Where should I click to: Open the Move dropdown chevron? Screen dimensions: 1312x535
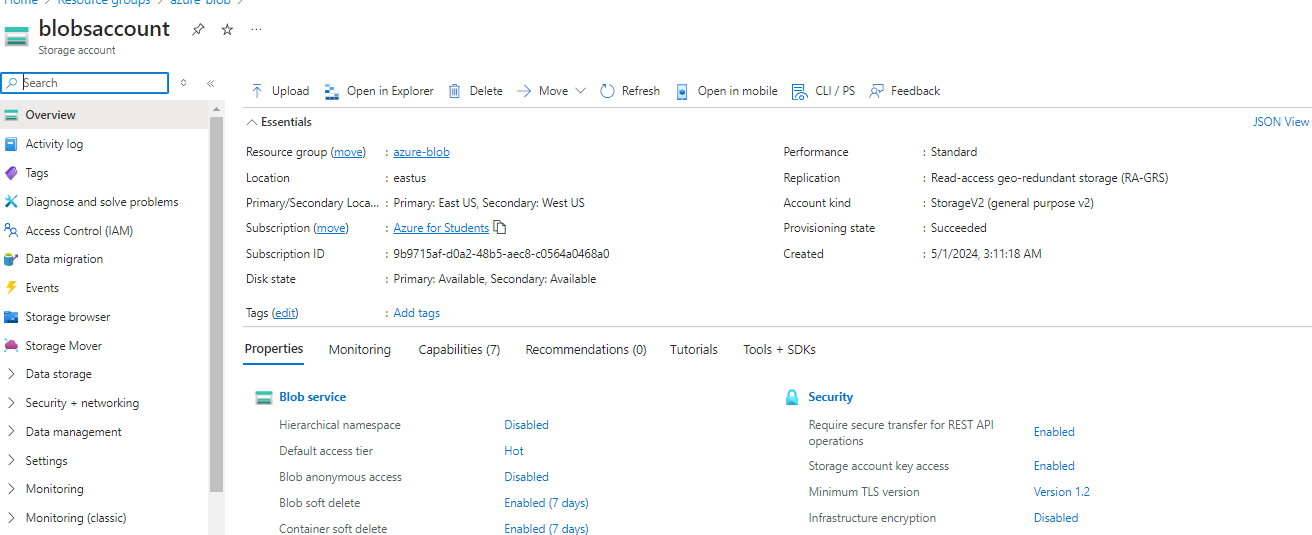tap(580, 91)
